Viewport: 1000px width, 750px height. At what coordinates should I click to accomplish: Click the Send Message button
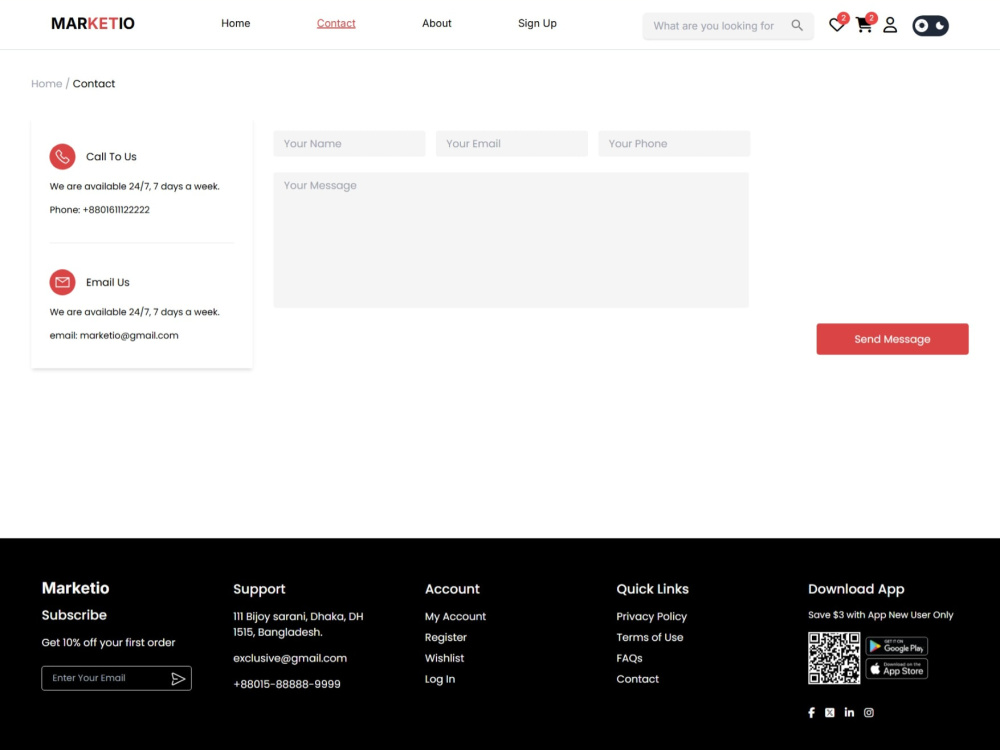(x=892, y=339)
